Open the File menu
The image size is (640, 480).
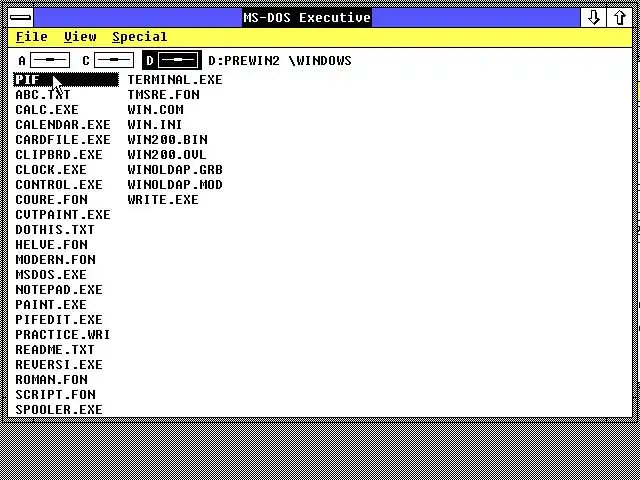(31, 37)
